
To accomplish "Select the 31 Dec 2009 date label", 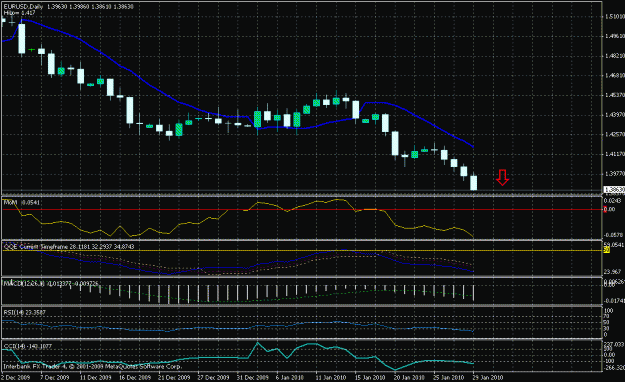I will coord(252,377).
